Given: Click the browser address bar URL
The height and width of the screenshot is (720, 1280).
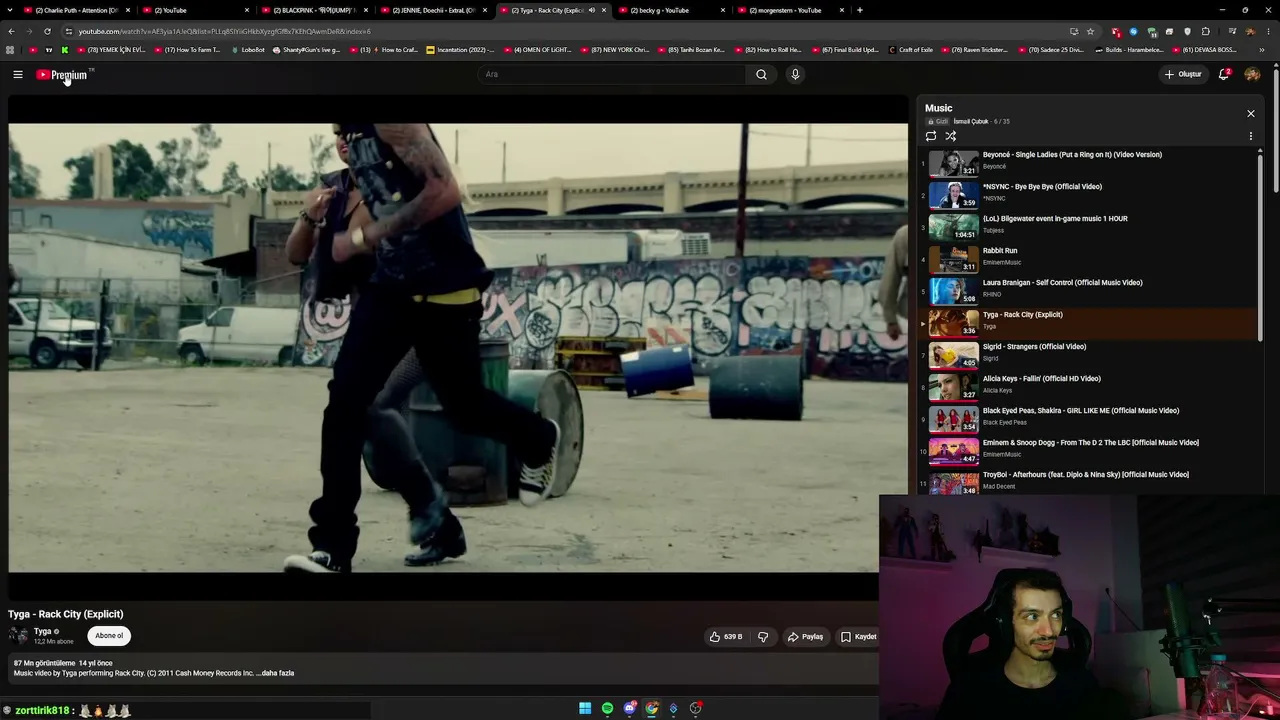Looking at the screenshot, I should 225,31.
